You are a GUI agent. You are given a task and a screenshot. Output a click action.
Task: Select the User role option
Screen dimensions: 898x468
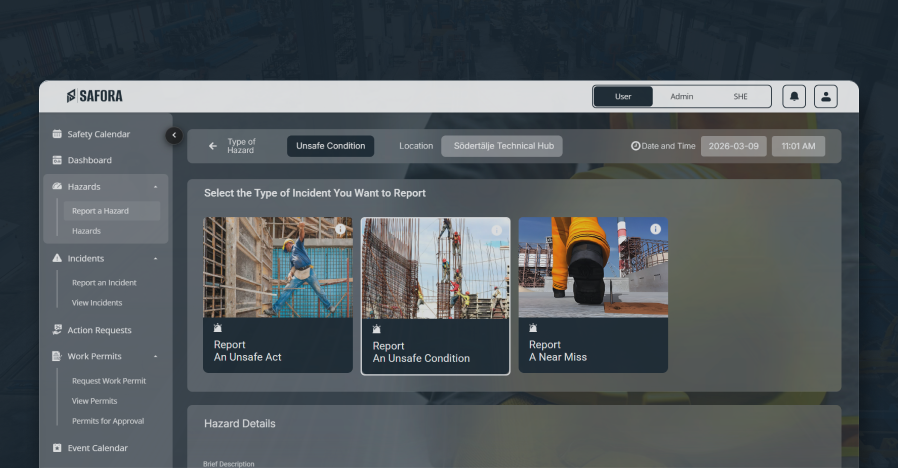pyautogui.click(x=623, y=96)
